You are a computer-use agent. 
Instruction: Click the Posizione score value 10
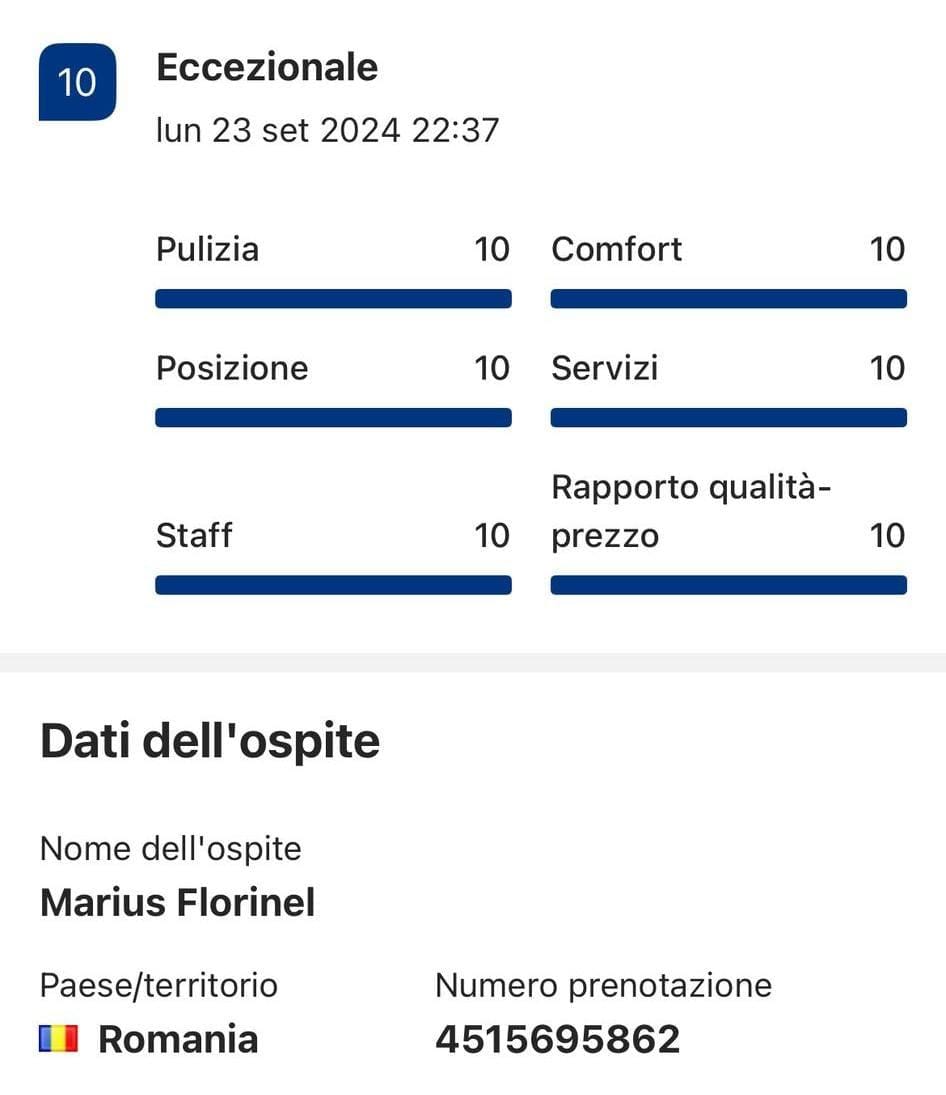coord(491,368)
